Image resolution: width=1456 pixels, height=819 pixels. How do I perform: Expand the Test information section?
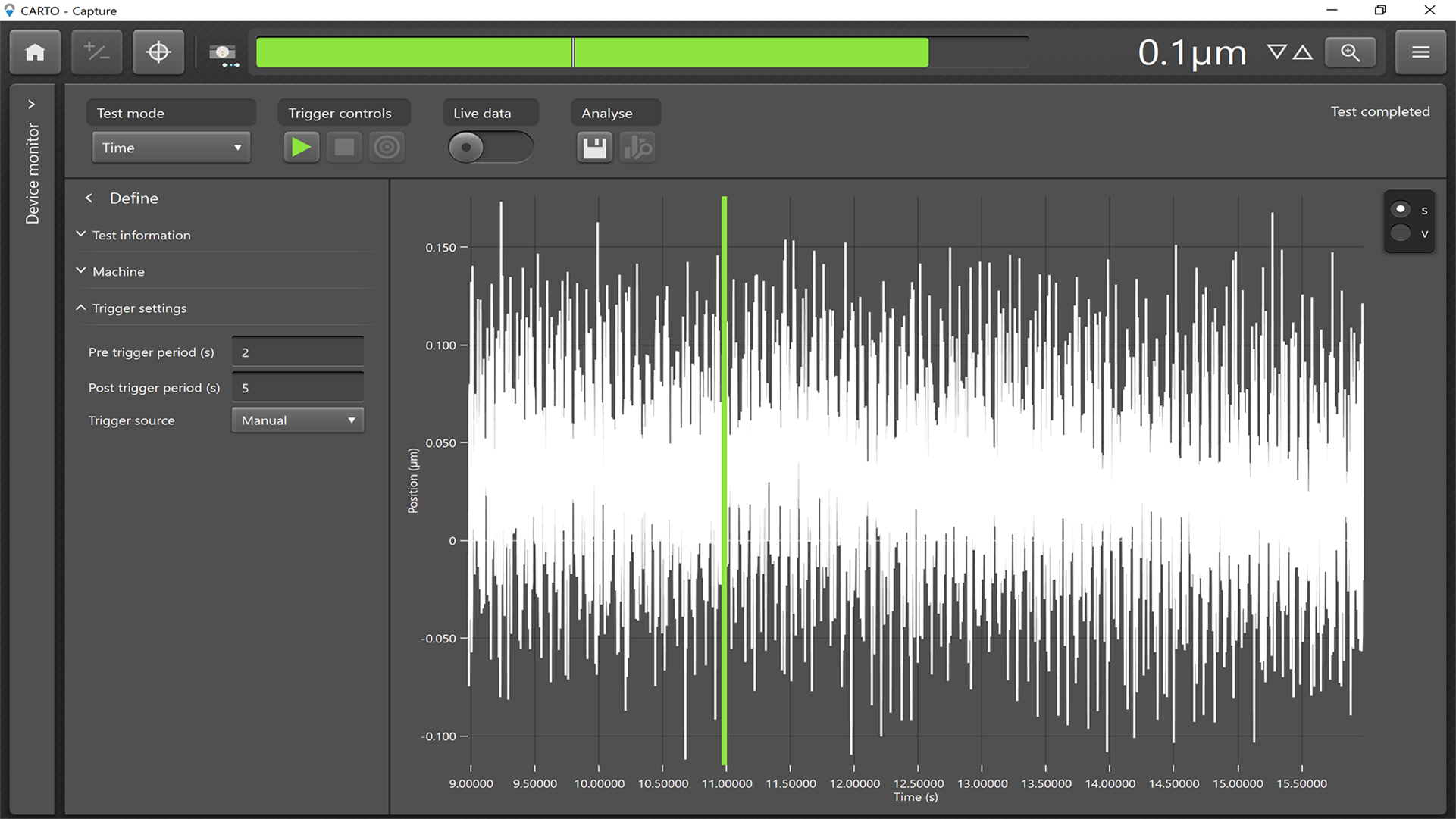tap(141, 235)
